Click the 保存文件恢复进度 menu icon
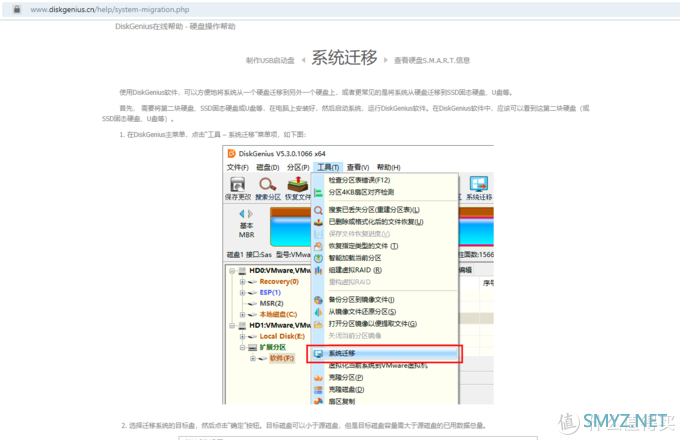Viewport: 680px width, 440px height. pyautogui.click(x=318, y=234)
